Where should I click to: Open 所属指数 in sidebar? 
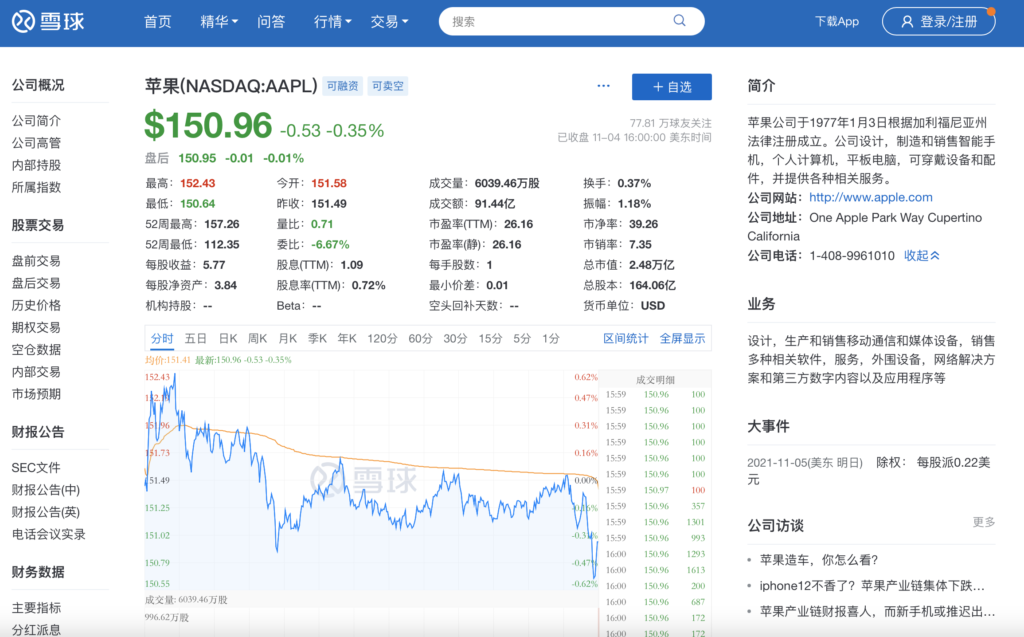click(x=36, y=188)
